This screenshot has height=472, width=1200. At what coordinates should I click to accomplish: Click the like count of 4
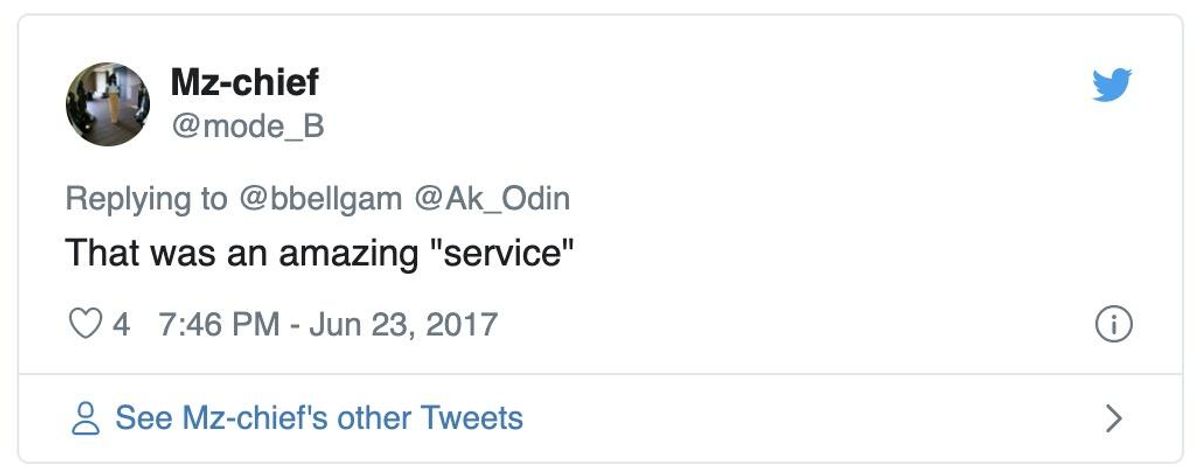121,324
